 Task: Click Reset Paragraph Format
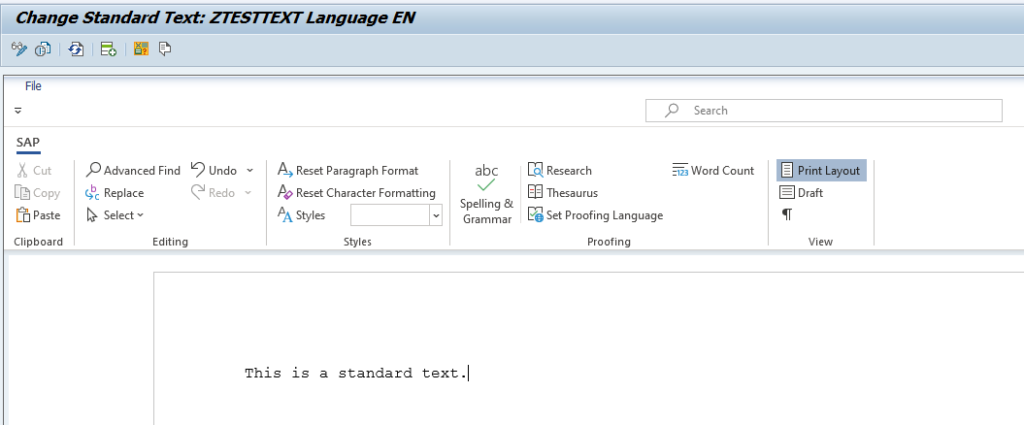tap(348, 170)
